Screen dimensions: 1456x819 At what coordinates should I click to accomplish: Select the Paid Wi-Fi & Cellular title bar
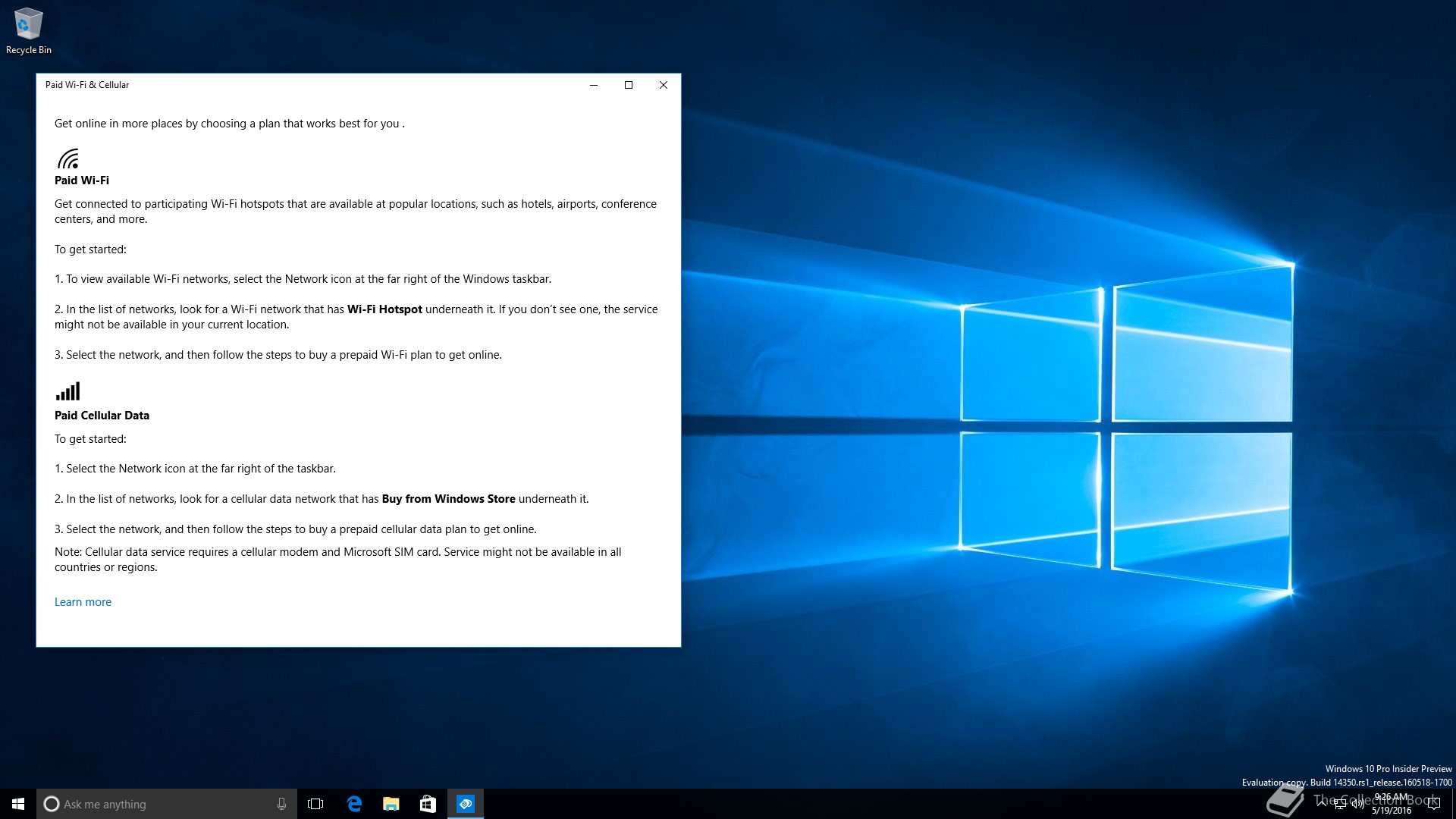[303, 84]
